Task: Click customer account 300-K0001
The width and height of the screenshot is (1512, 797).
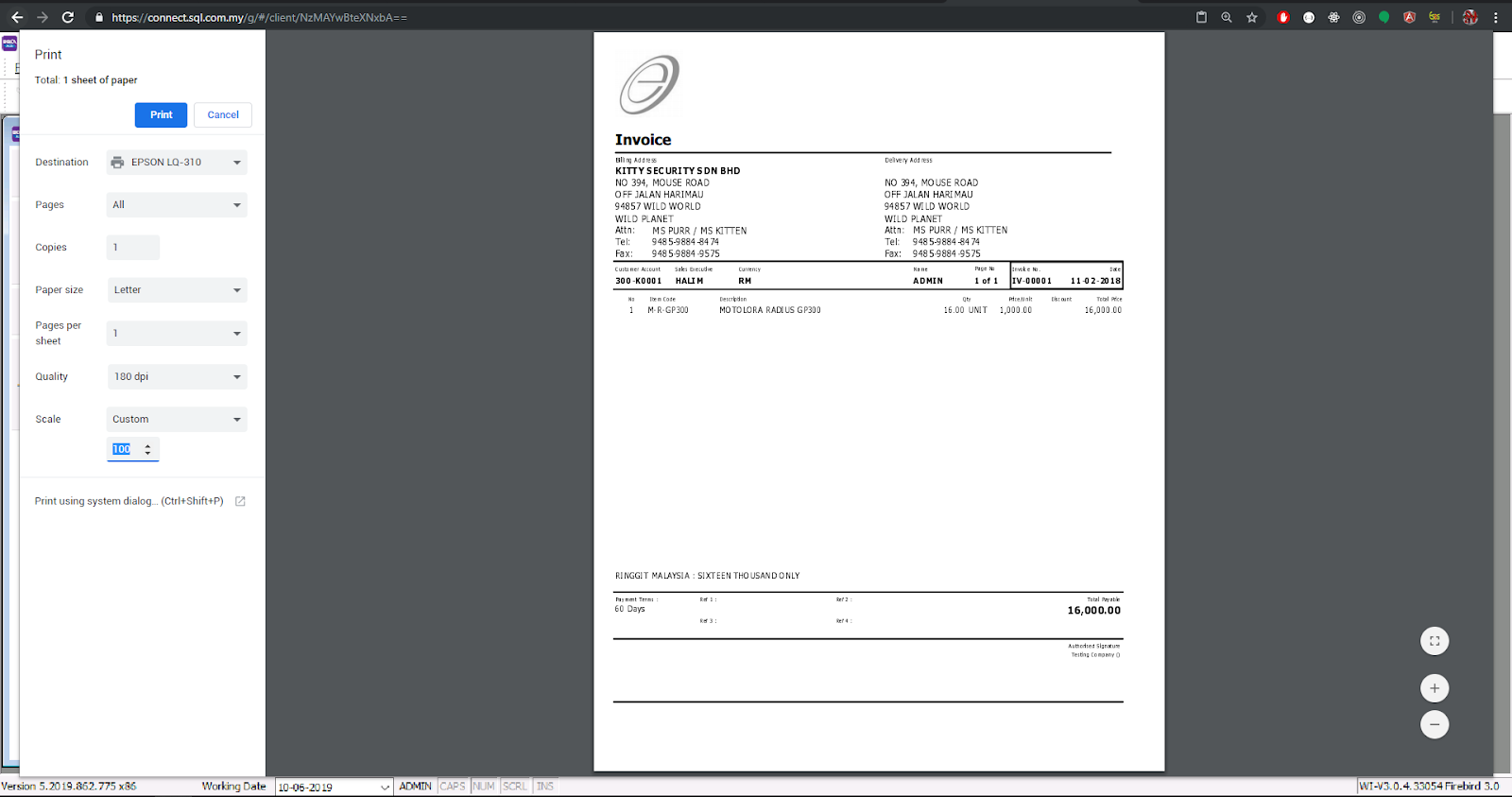Action: pyautogui.click(x=639, y=281)
